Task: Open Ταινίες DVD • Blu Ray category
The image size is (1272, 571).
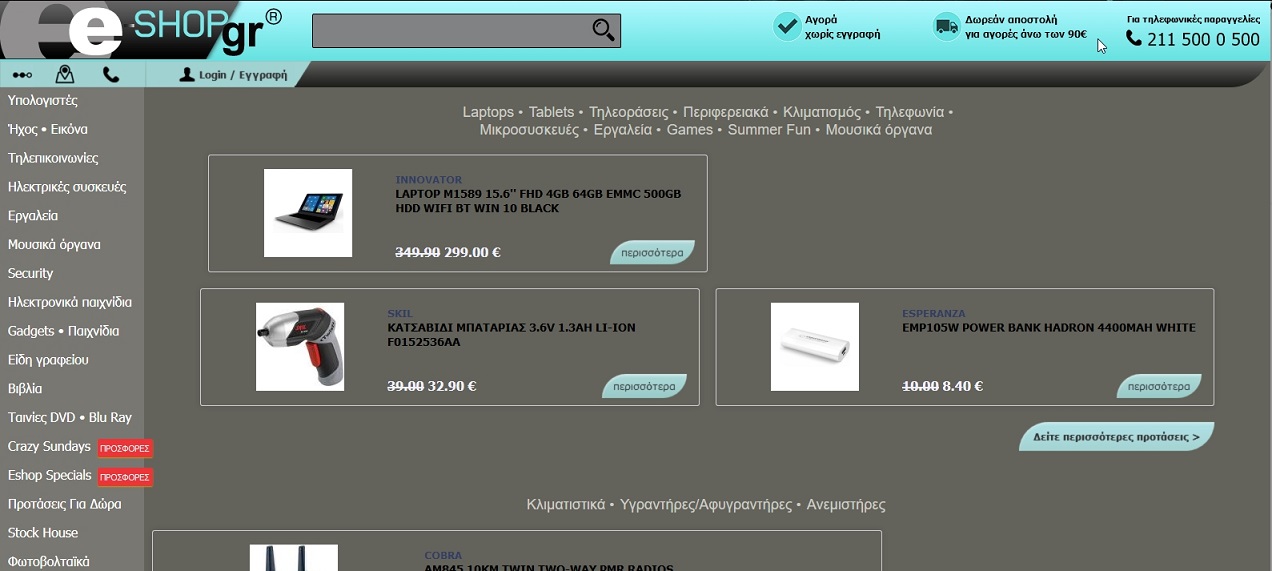Action: tap(70, 418)
